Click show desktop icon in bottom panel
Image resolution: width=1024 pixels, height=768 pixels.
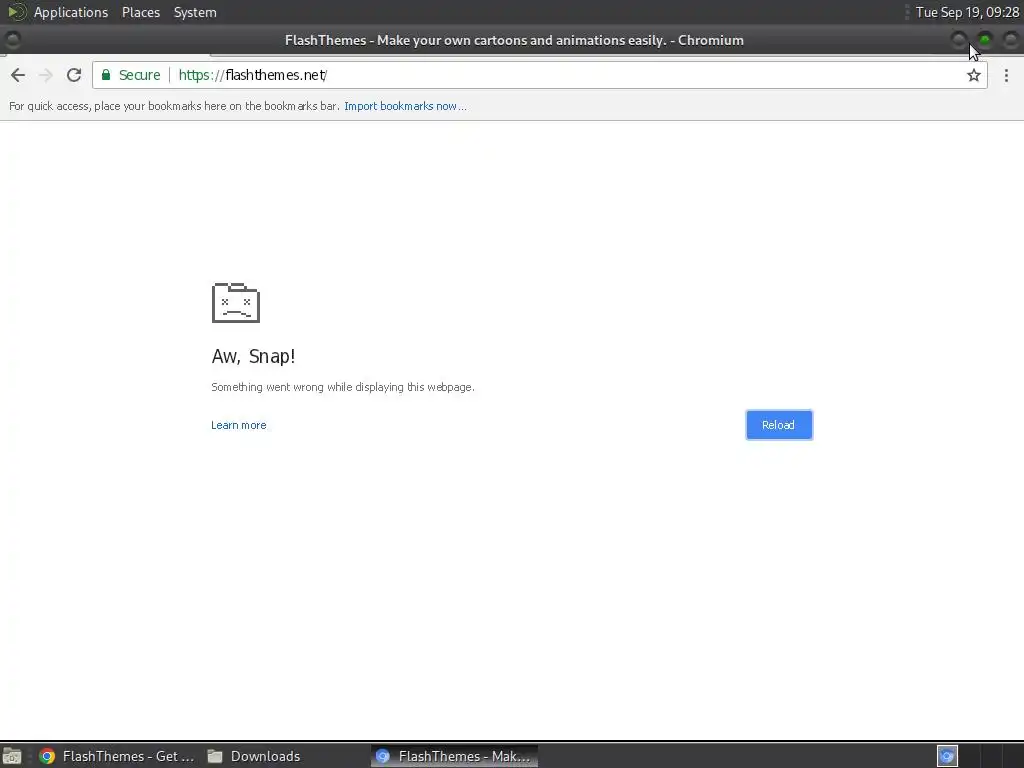pyautogui.click(x=12, y=756)
